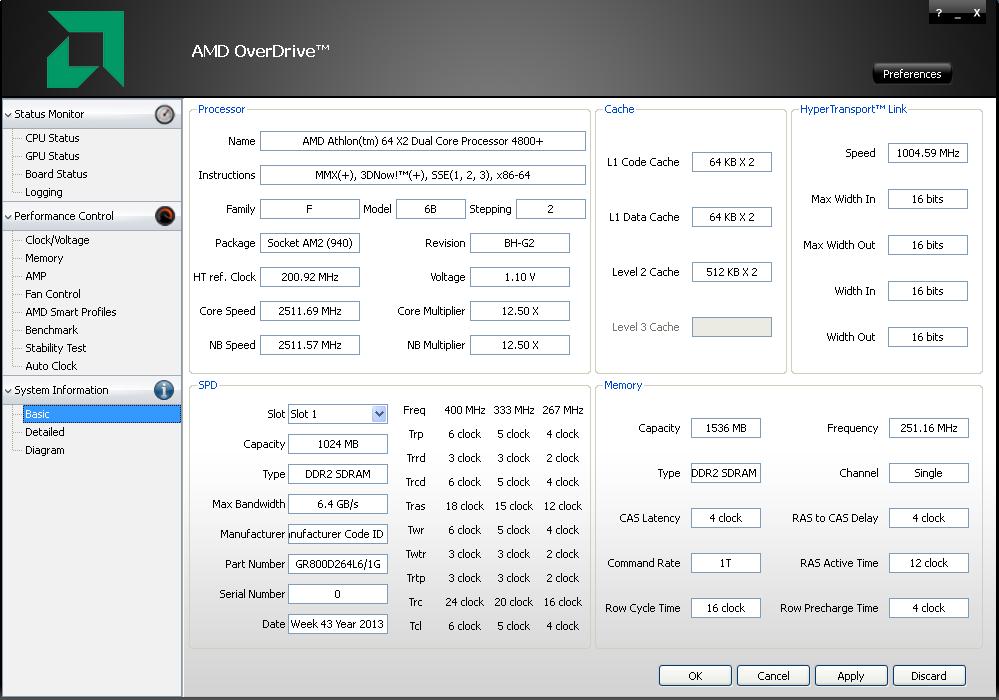
Task: Click the Core Speed value 2511.69 MHz
Action: [310, 311]
